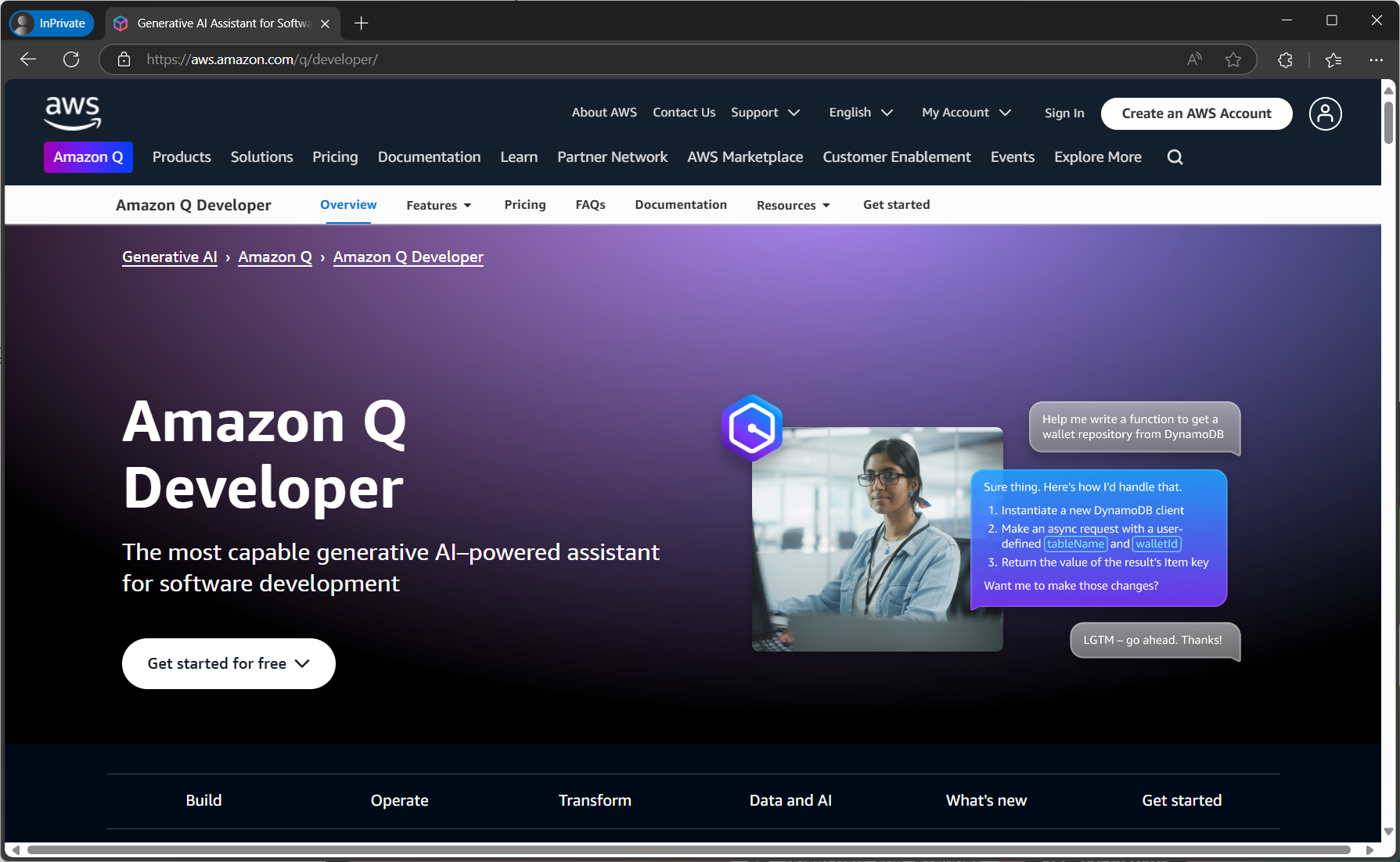Viewport: 1400px width, 862px height.
Task: Click the user profile avatar icon
Action: 1325,114
